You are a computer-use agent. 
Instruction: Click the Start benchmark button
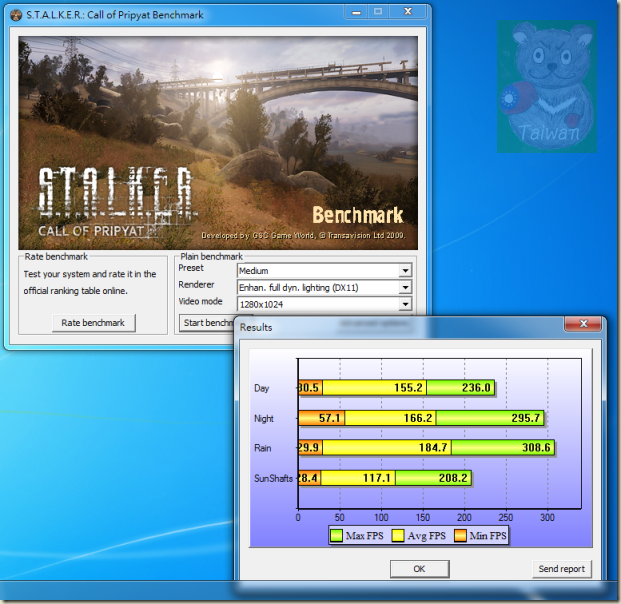207,323
